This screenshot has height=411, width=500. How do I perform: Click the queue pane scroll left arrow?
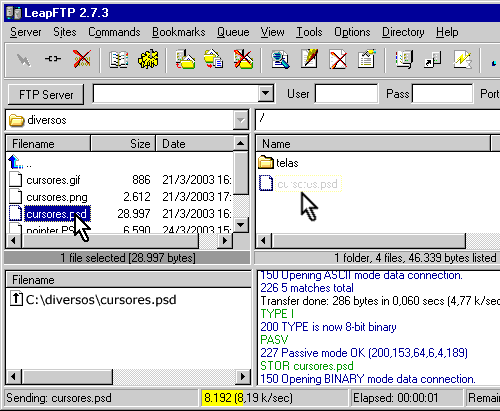[x=14, y=377]
